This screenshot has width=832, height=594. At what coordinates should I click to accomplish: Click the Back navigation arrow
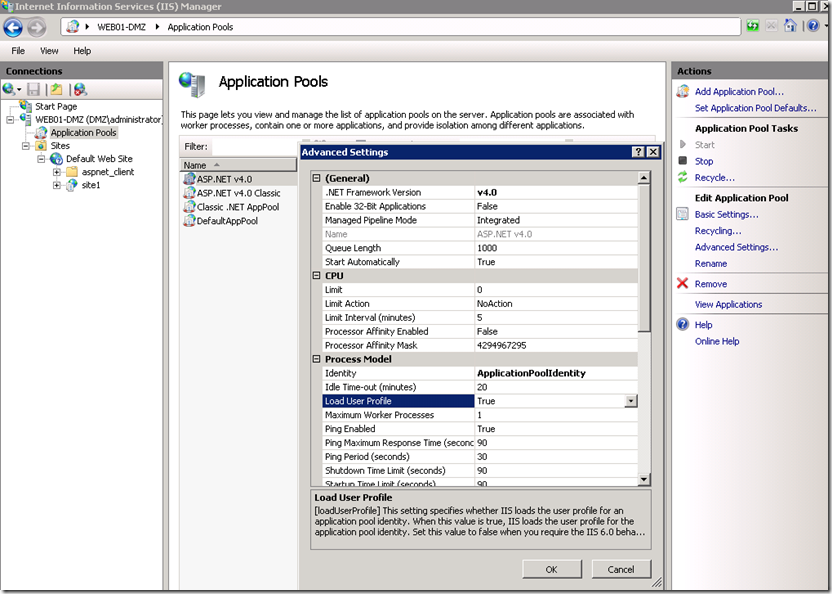(13, 28)
